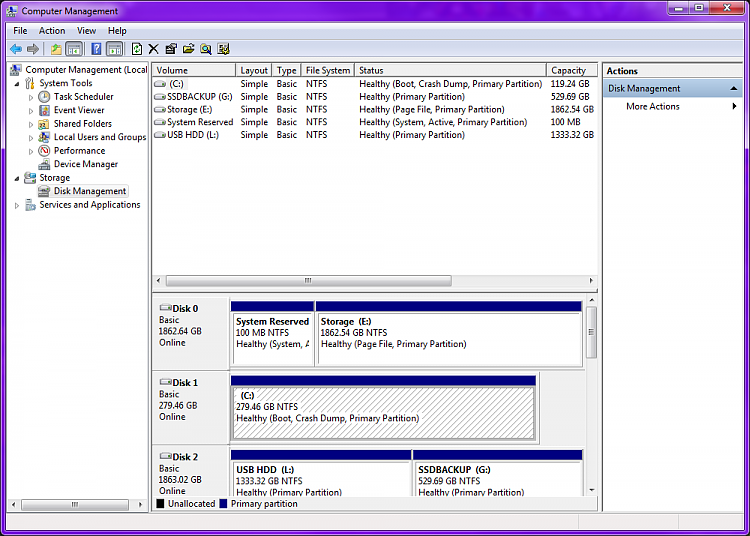Image resolution: width=750 pixels, height=536 pixels.
Task: Open the Help menu
Action: (x=117, y=31)
